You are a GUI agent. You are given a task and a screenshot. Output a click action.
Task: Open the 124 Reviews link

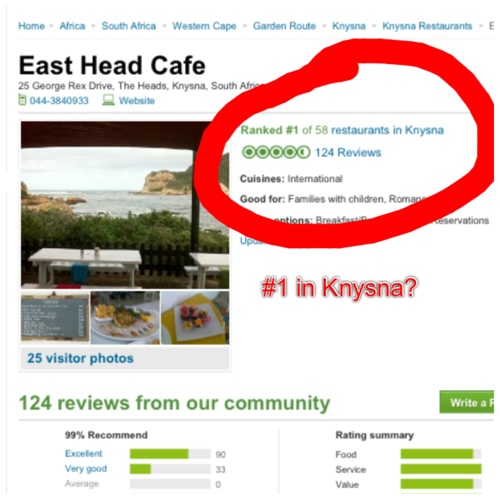pos(348,153)
